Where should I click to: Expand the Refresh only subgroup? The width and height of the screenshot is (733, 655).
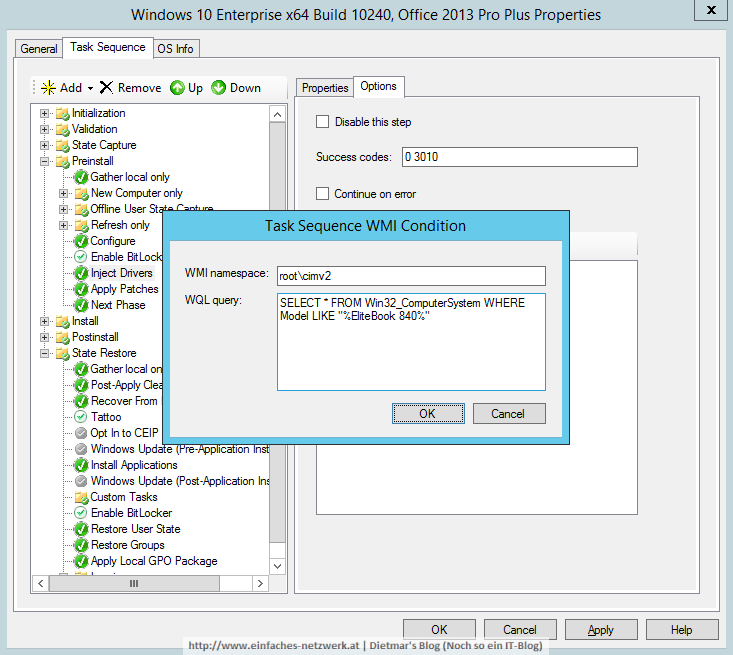pos(63,225)
